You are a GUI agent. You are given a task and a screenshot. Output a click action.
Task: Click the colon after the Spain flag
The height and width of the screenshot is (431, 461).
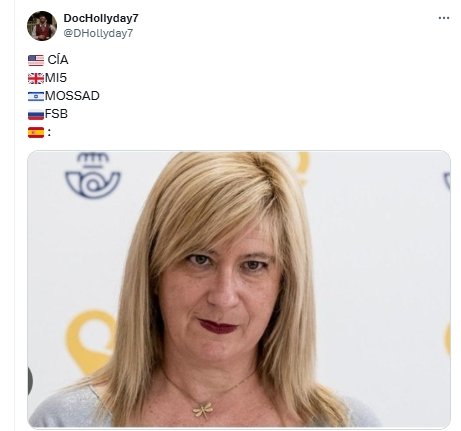click(49, 133)
